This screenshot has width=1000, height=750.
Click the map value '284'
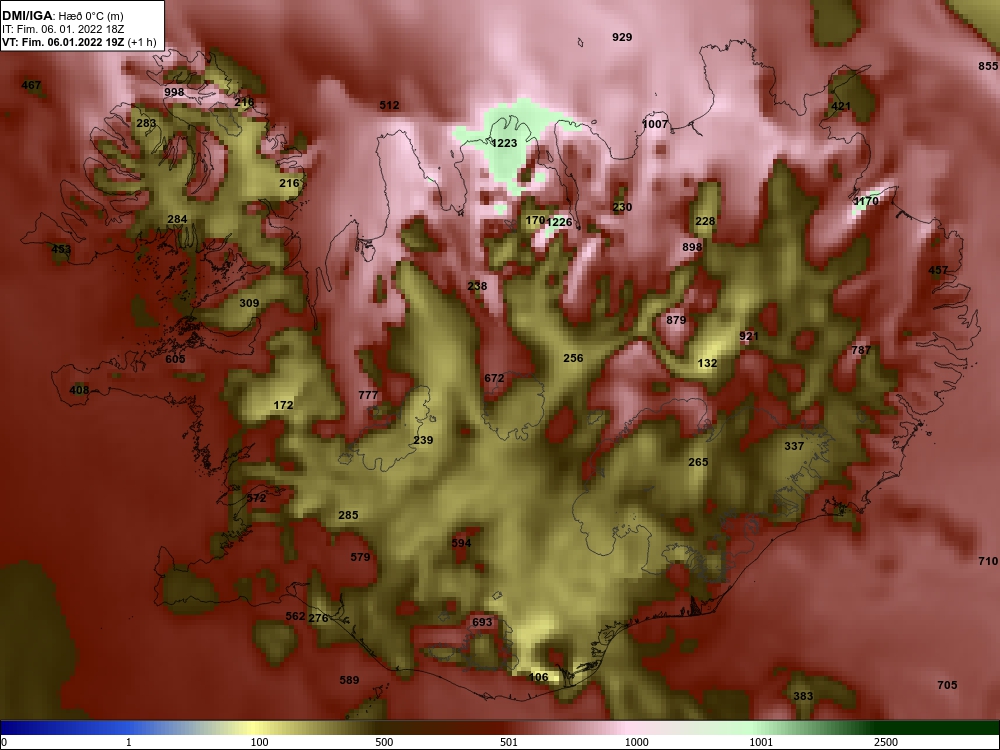point(177,219)
